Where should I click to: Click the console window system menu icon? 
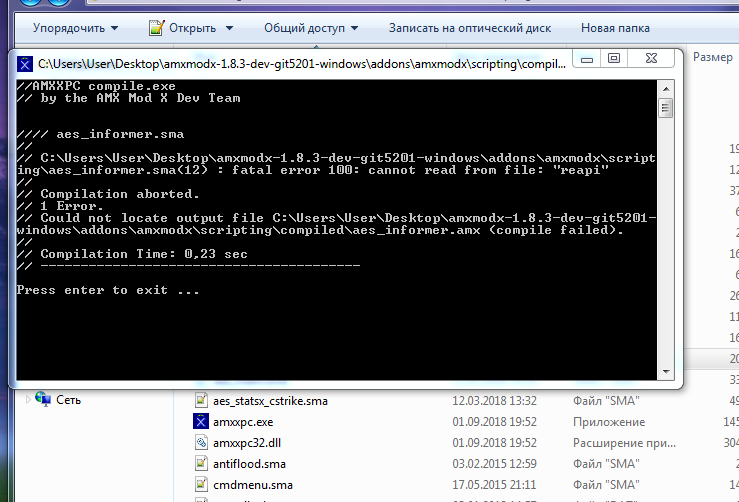tap(25, 64)
